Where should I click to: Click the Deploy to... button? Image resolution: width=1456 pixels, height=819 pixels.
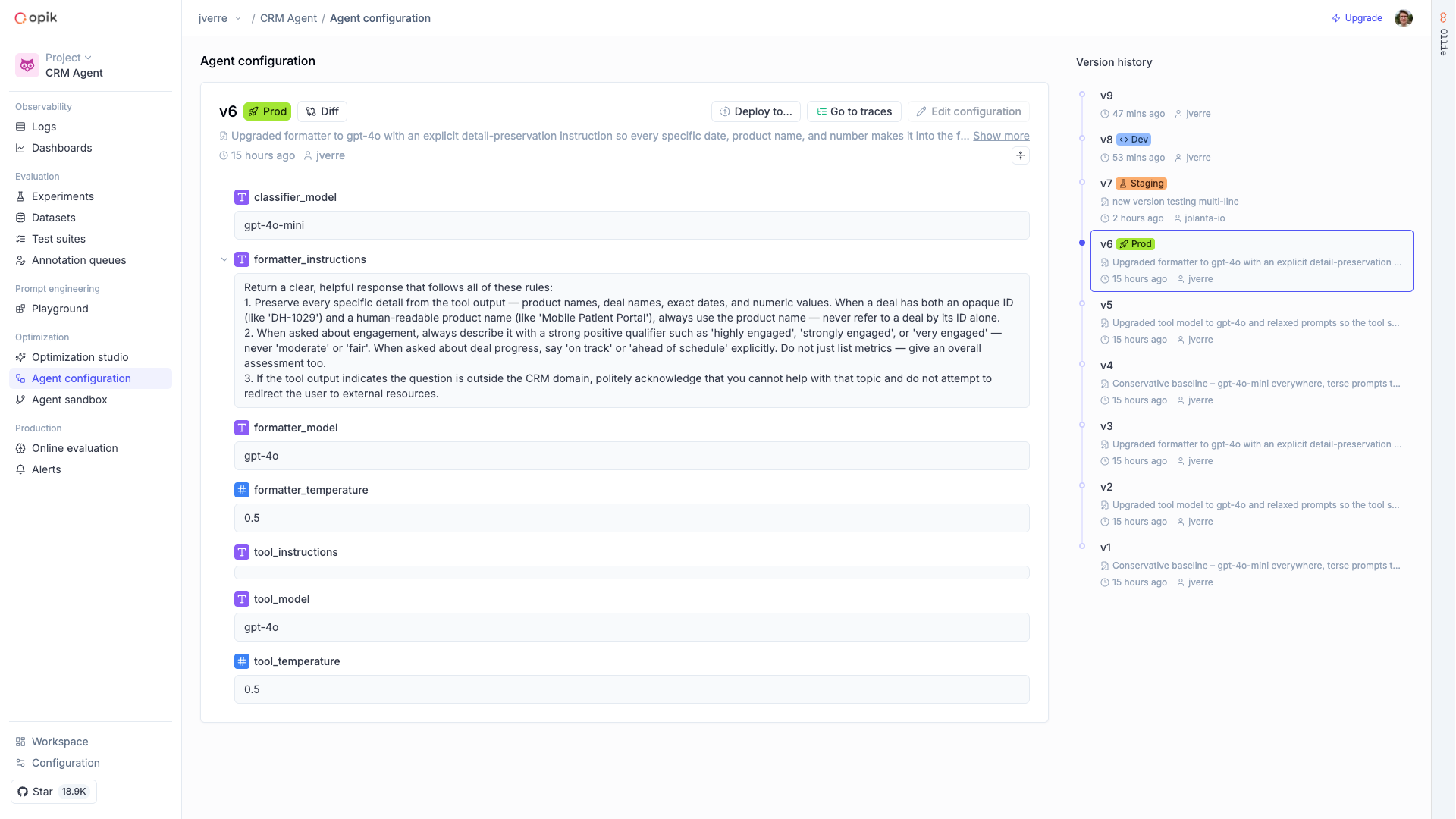tap(755, 111)
